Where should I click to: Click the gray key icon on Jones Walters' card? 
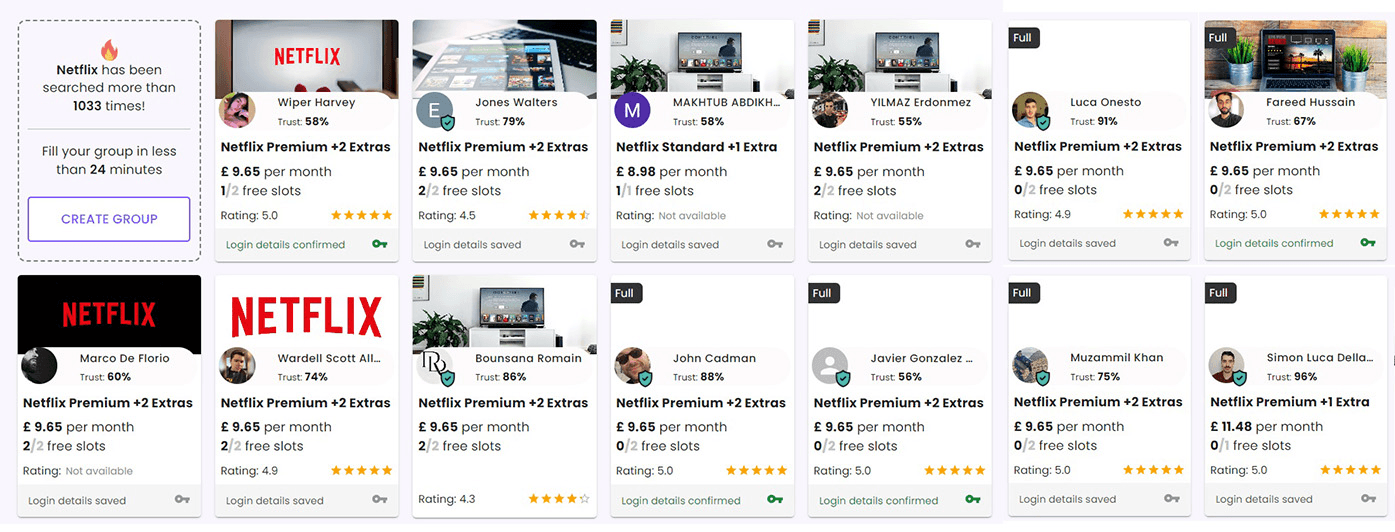(x=577, y=244)
